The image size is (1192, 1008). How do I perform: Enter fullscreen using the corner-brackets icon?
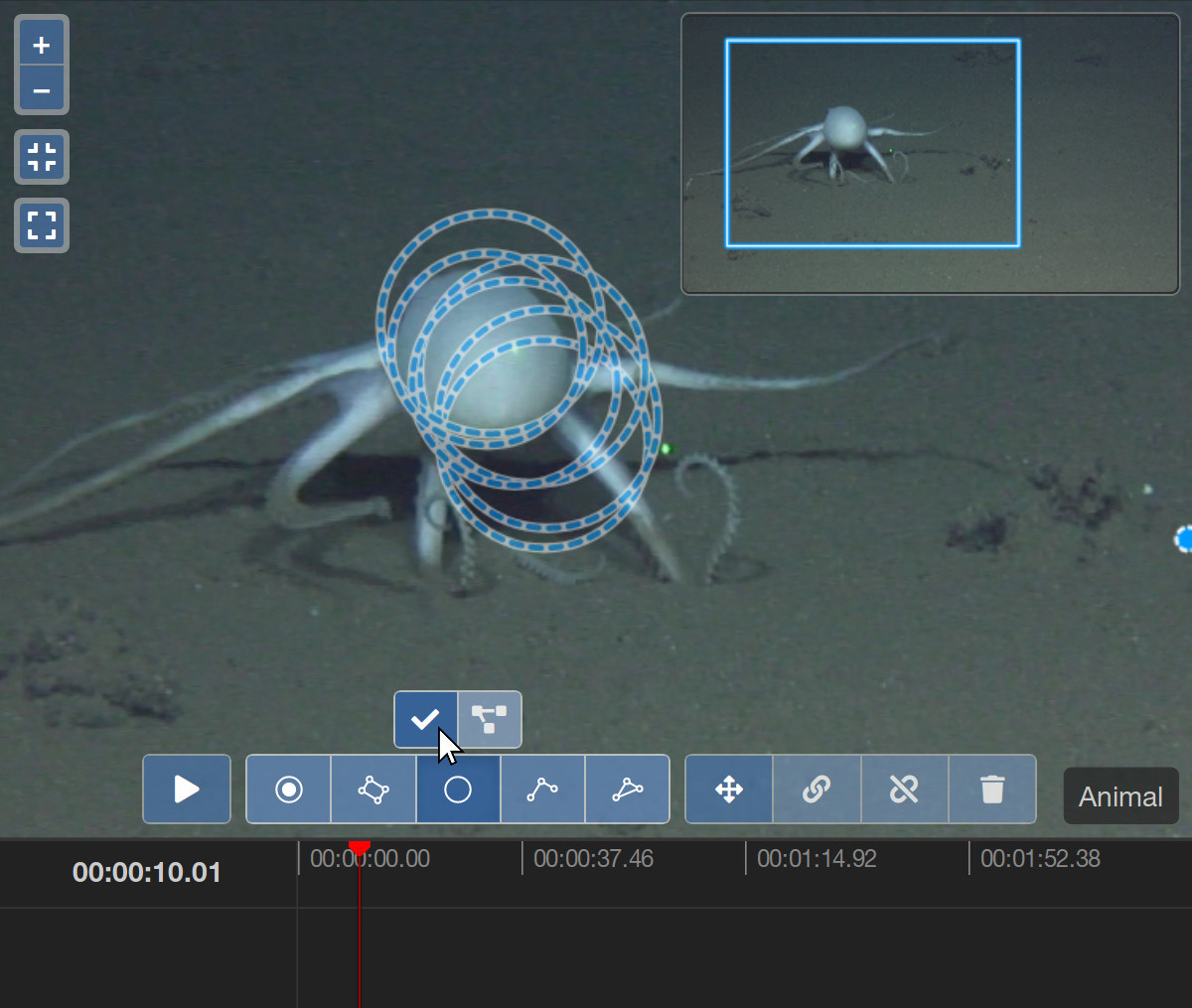click(x=42, y=225)
